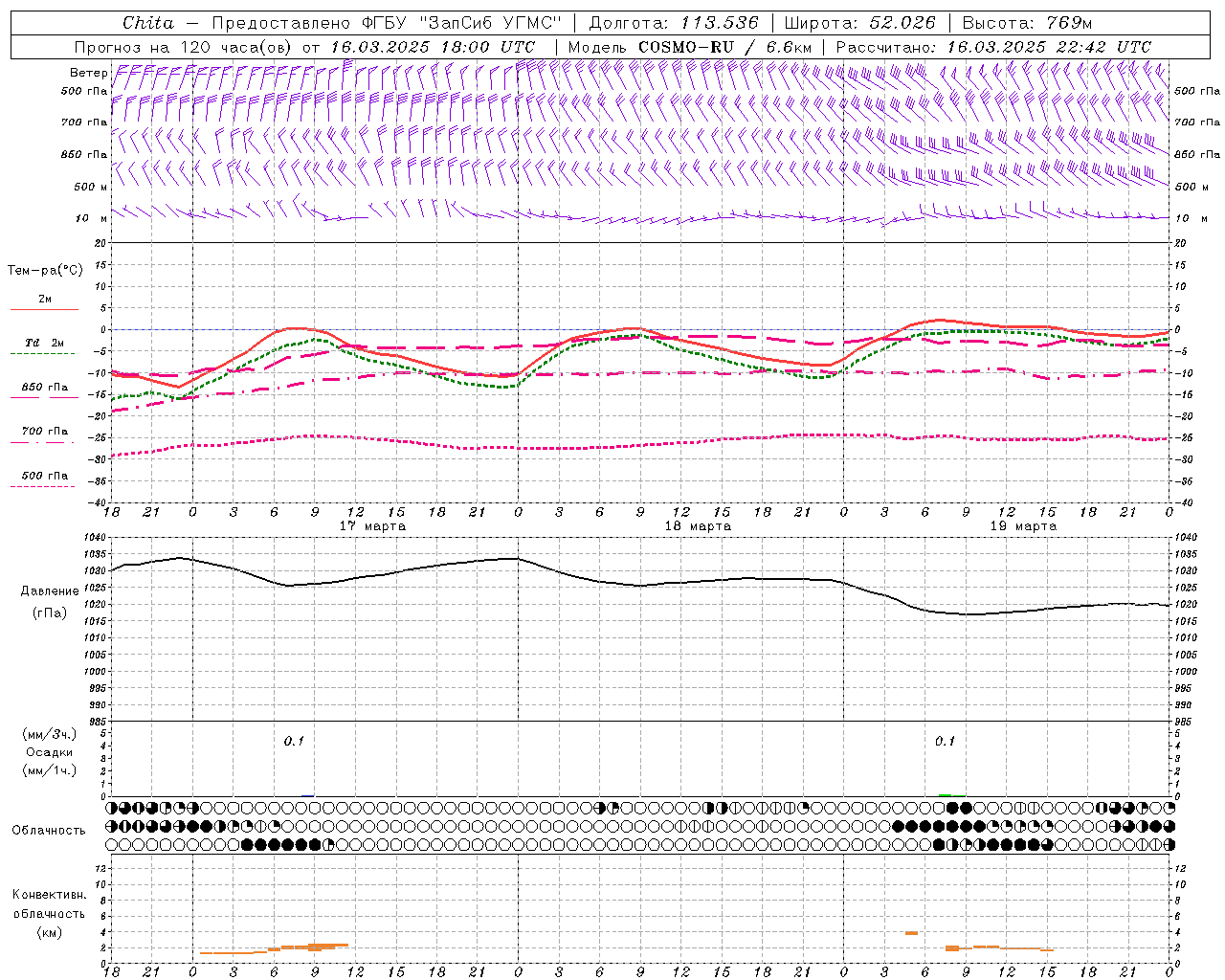Click the "(км)" convective height unit label
This screenshot has height=980, width=1225.
pyautogui.click(x=49, y=932)
